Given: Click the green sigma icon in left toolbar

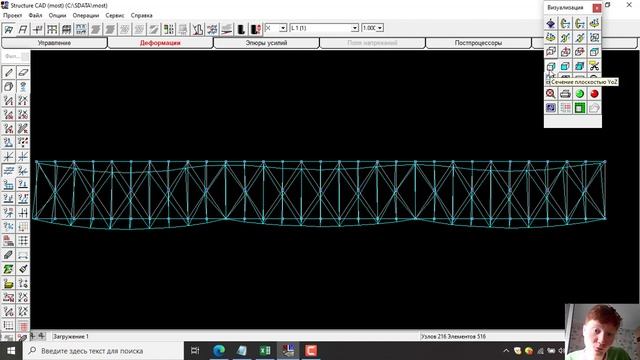Looking at the screenshot, I should click(9, 269).
